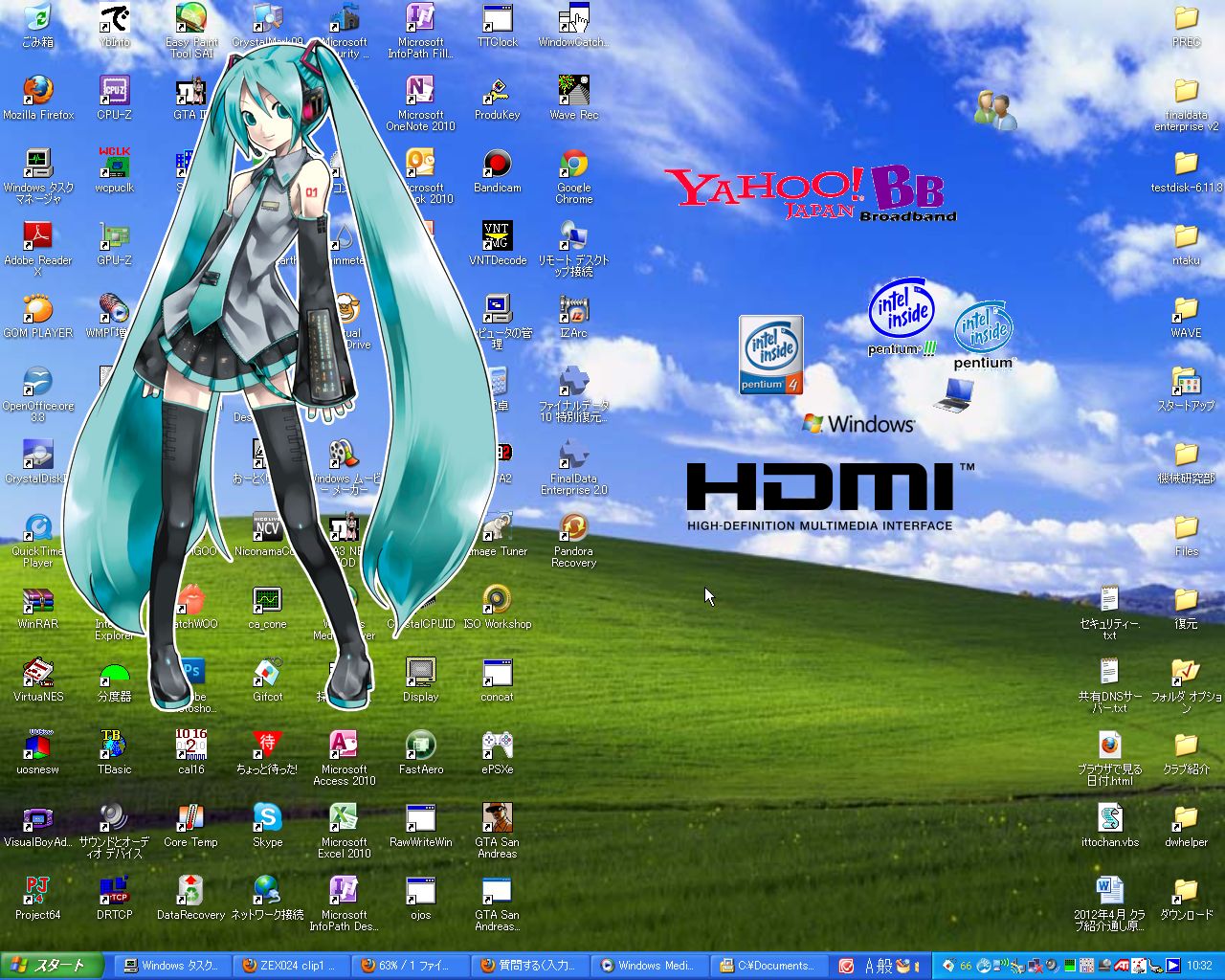1225x980 pixels.
Task: Open the ePSXe emulator shortcut
Action: point(498,752)
